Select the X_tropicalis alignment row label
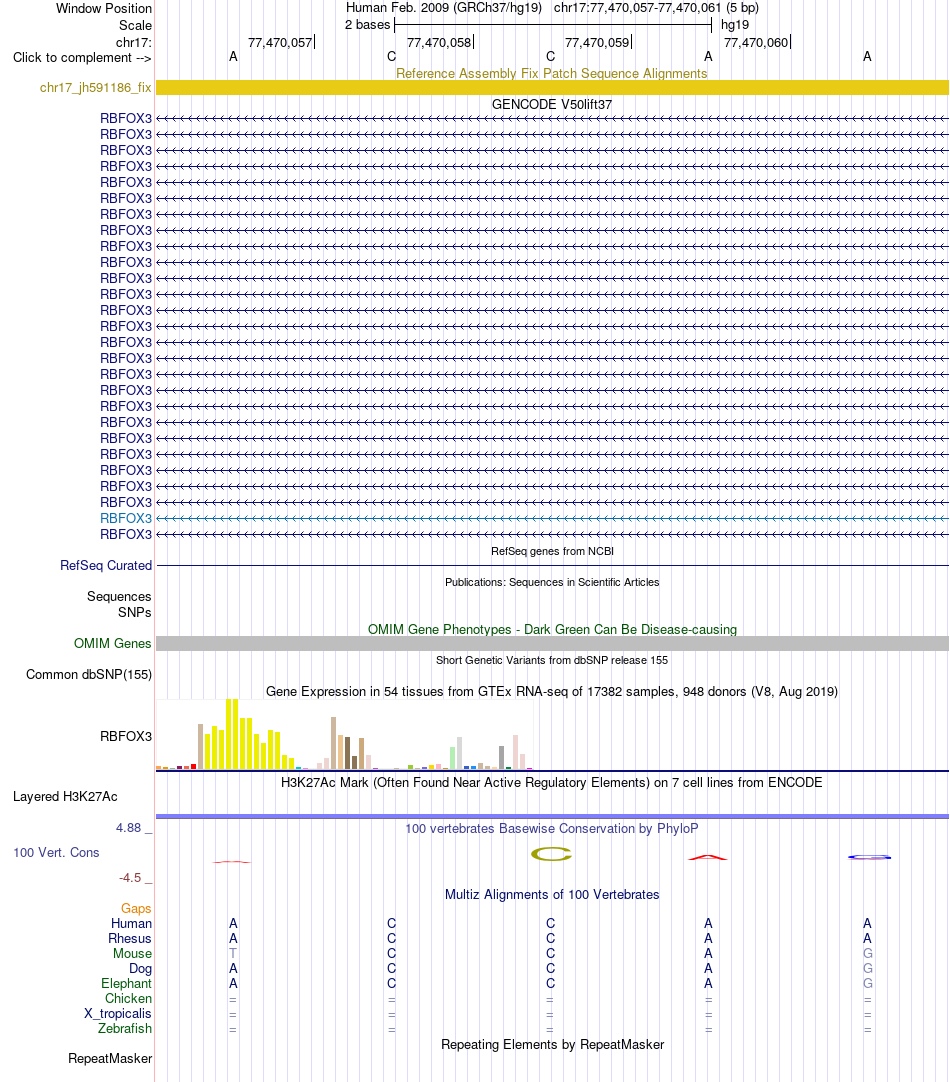The image size is (950, 1082). tap(118, 1014)
